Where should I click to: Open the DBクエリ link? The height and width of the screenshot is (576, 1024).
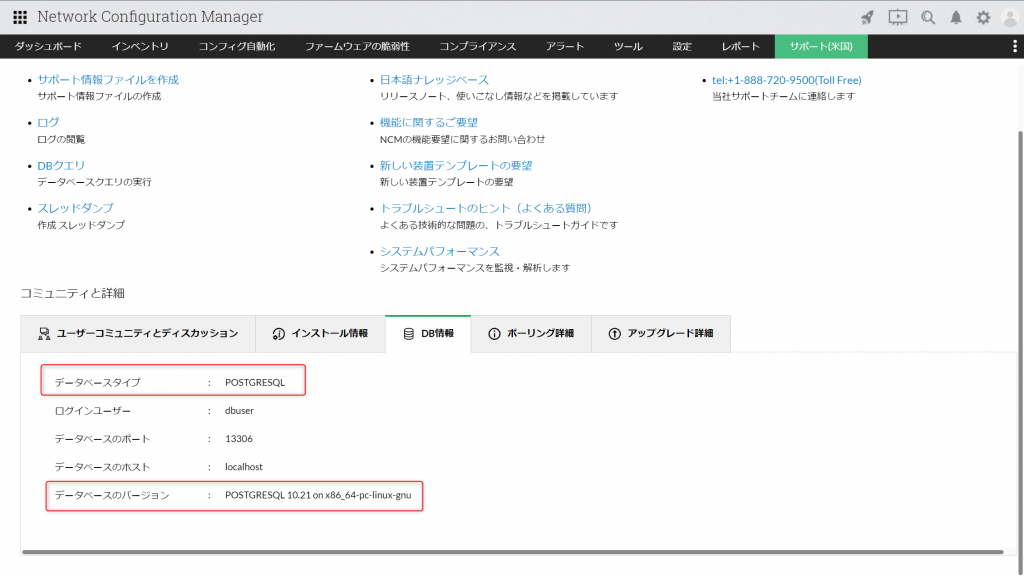pyautogui.click(x=61, y=165)
